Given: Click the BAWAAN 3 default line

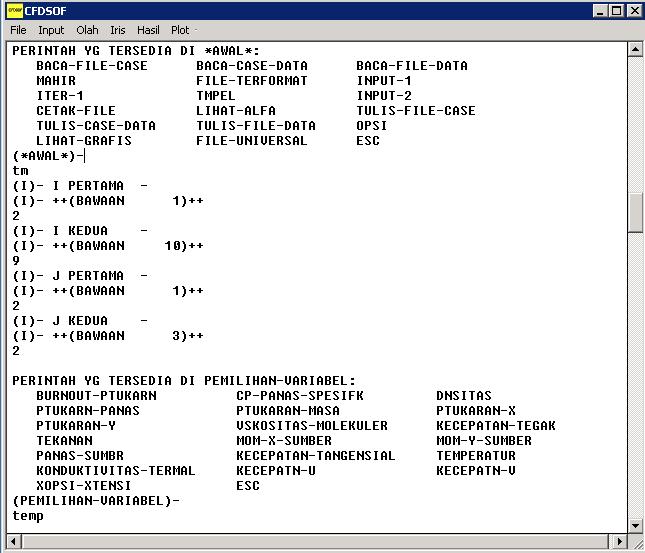Looking at the screenshot, I should point(108,336).
